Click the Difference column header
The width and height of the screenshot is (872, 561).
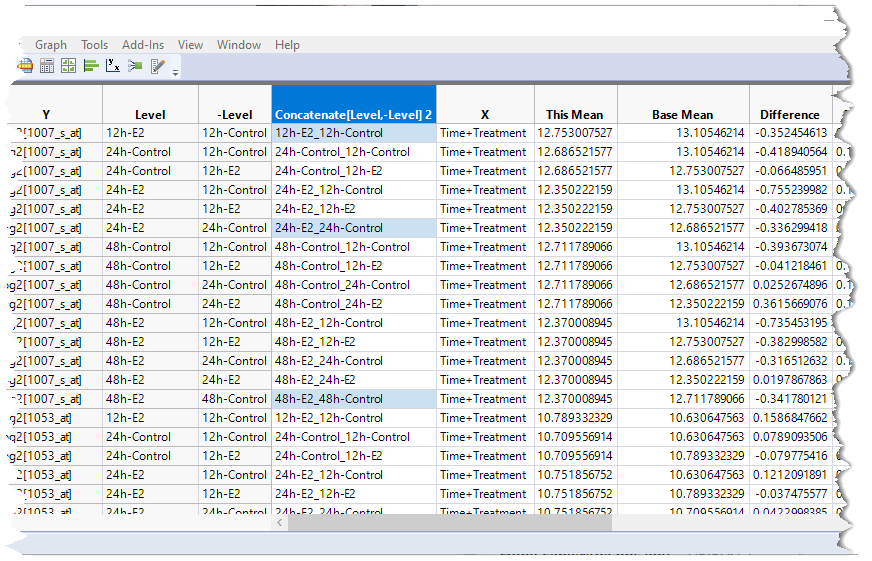pyautogui.click(x=789, y=115)
